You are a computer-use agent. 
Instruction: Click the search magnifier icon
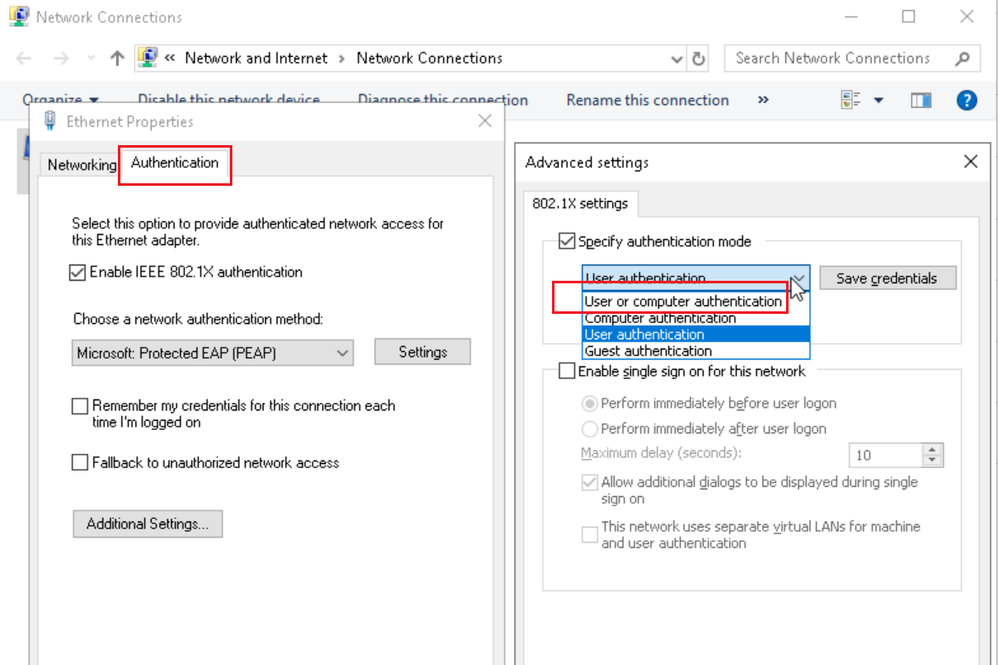pos(962,59)
